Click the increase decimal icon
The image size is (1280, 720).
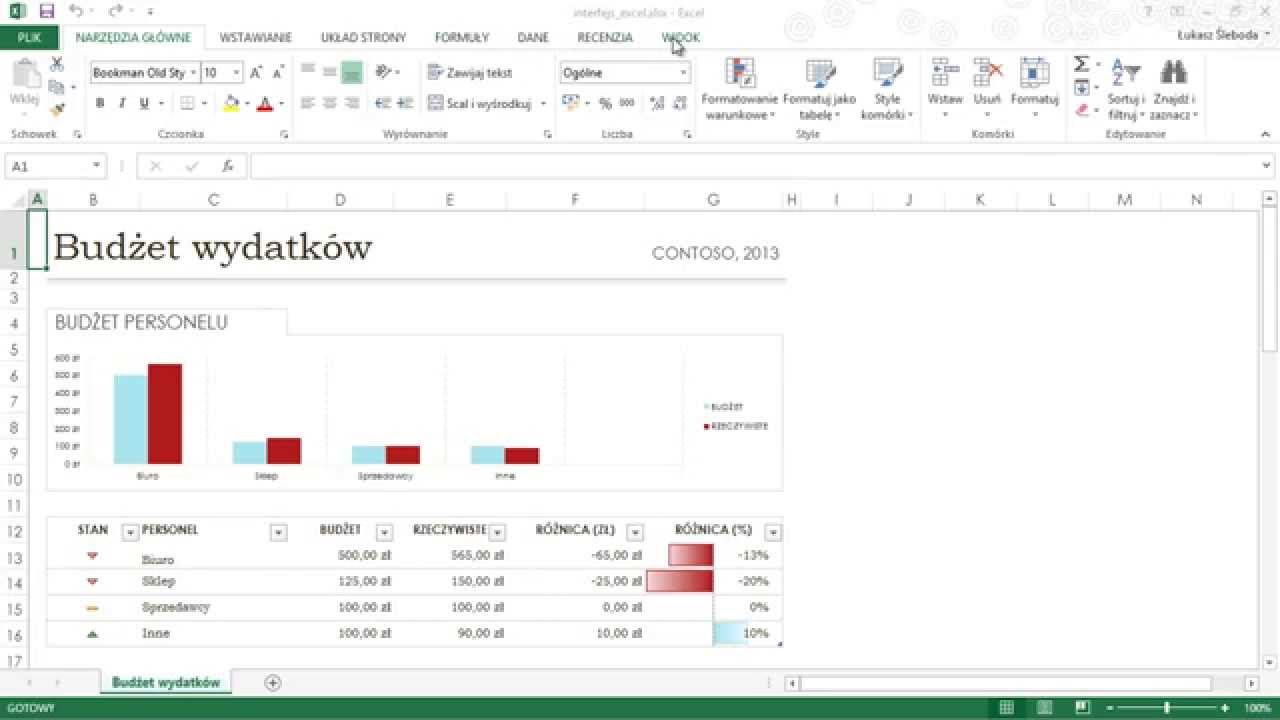tap(656, 103)
